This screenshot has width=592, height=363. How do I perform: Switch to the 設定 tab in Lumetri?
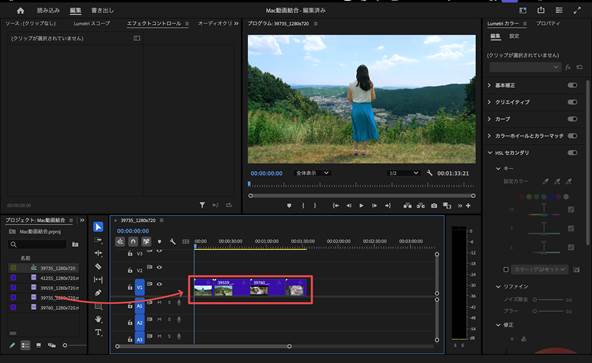514,36
